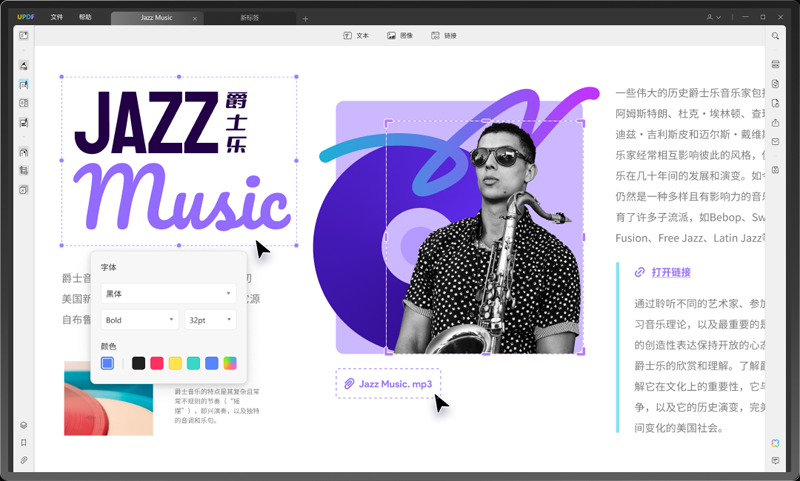Switch to the Jazz Music tab
The image size is (800, 481).
[157, 17]
